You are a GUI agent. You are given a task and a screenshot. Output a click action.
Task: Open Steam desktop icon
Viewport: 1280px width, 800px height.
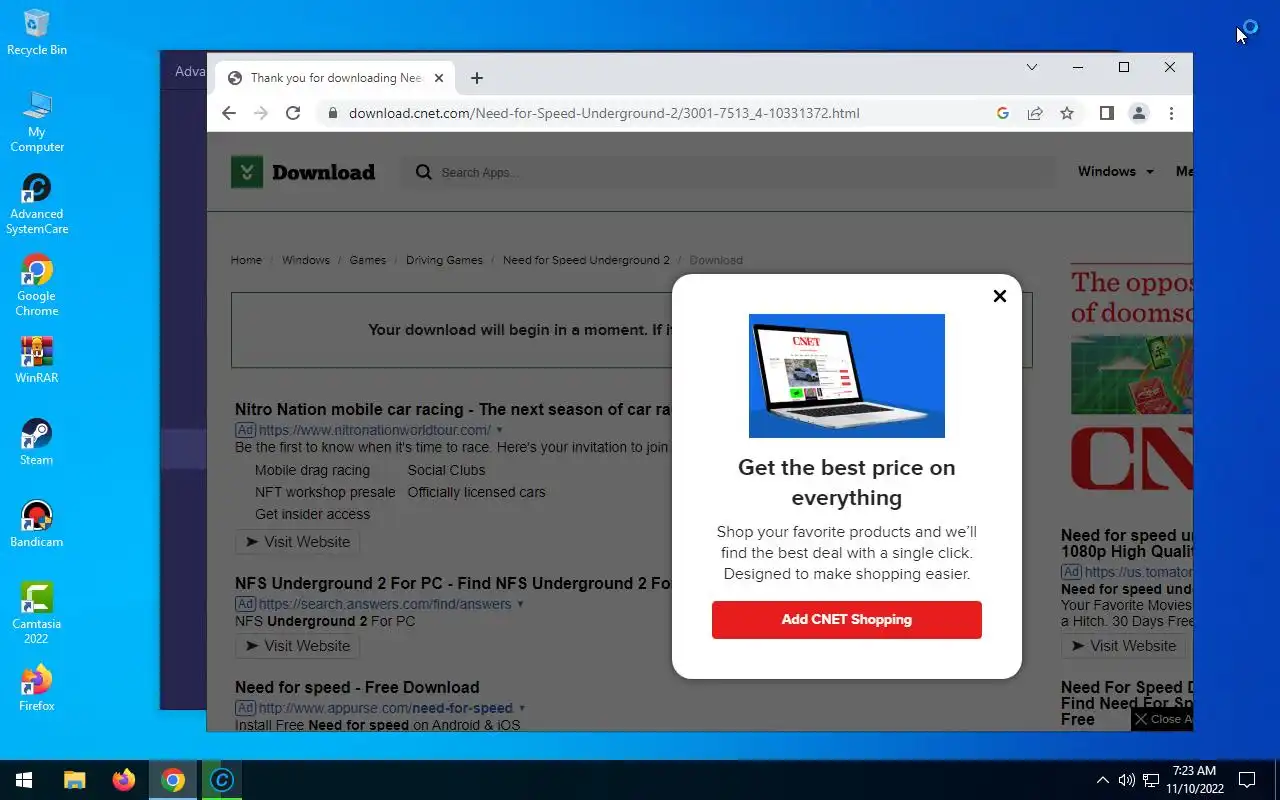click(x=37, y=442)
